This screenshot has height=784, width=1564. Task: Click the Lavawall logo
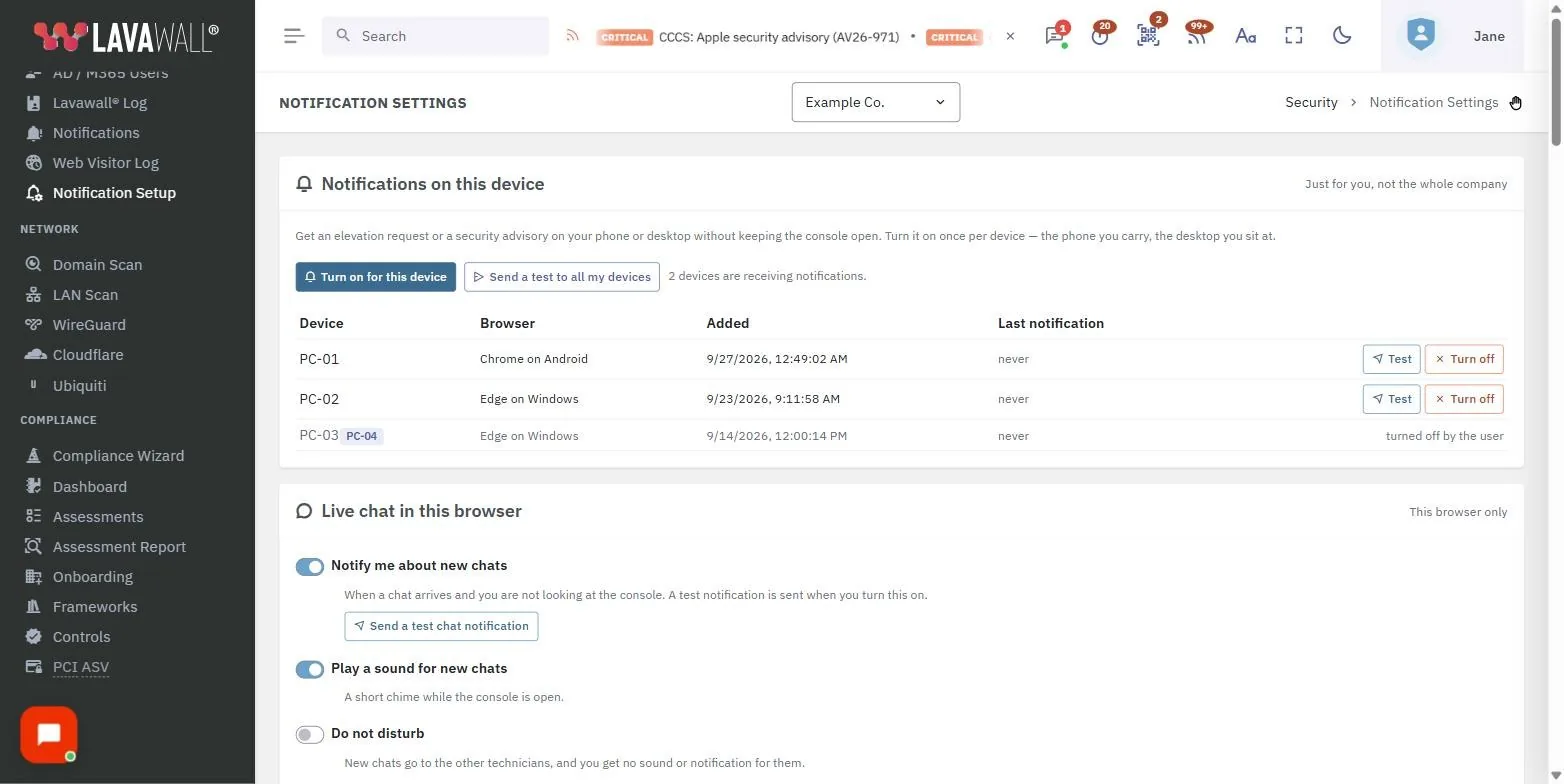click(126, 36)
